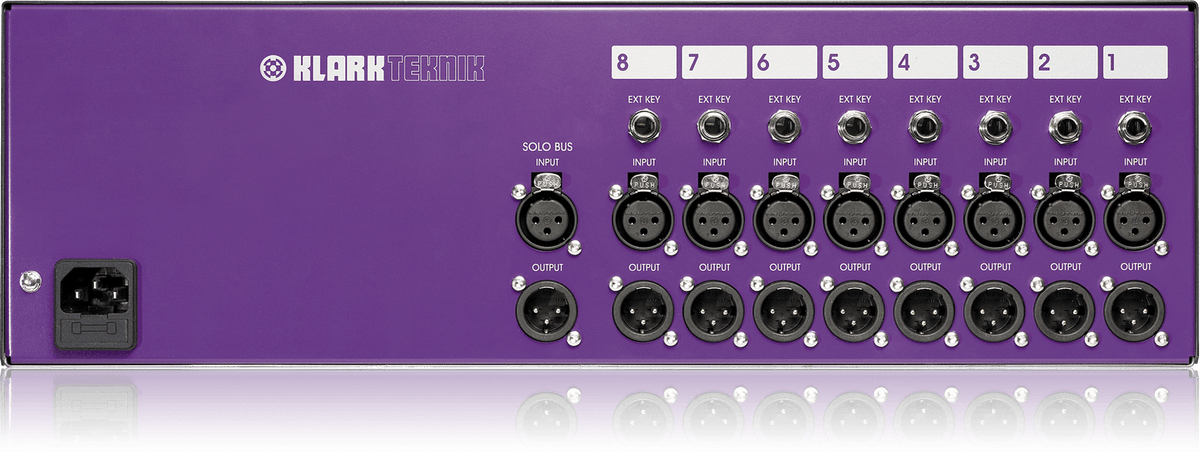Select the Solo Bus output XLR connector
The height and width of the screenshot is (452, 1200).
pyautogui.click(x=545, y=311)
